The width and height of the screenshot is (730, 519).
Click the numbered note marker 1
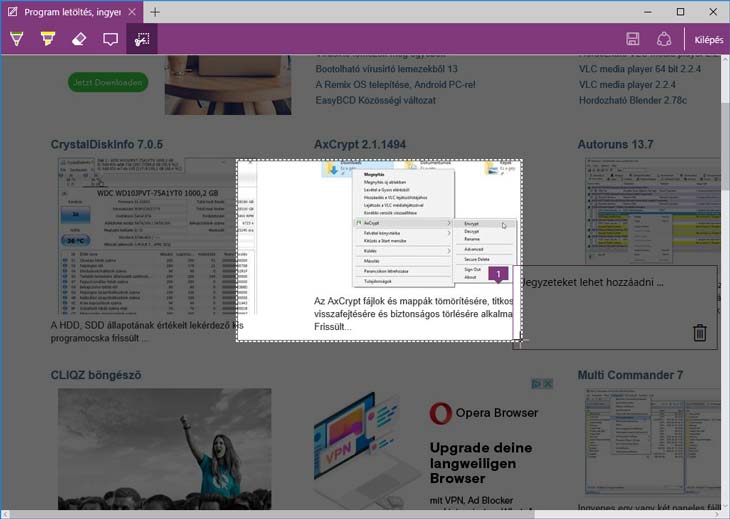click(500, 273)
